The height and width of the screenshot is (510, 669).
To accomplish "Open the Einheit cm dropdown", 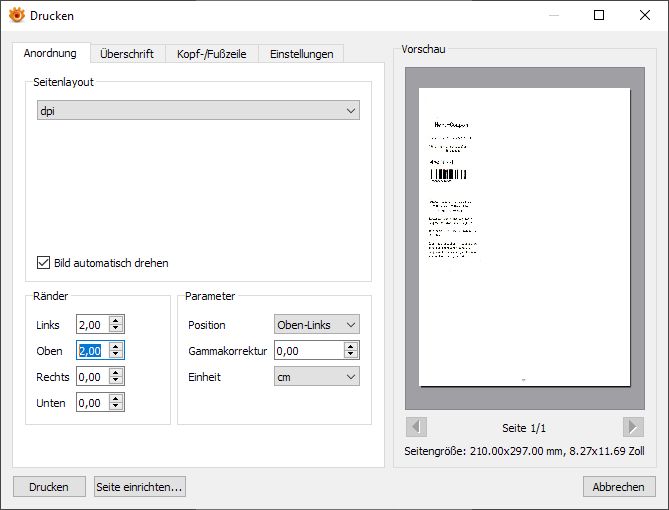I will click(316, 377).
